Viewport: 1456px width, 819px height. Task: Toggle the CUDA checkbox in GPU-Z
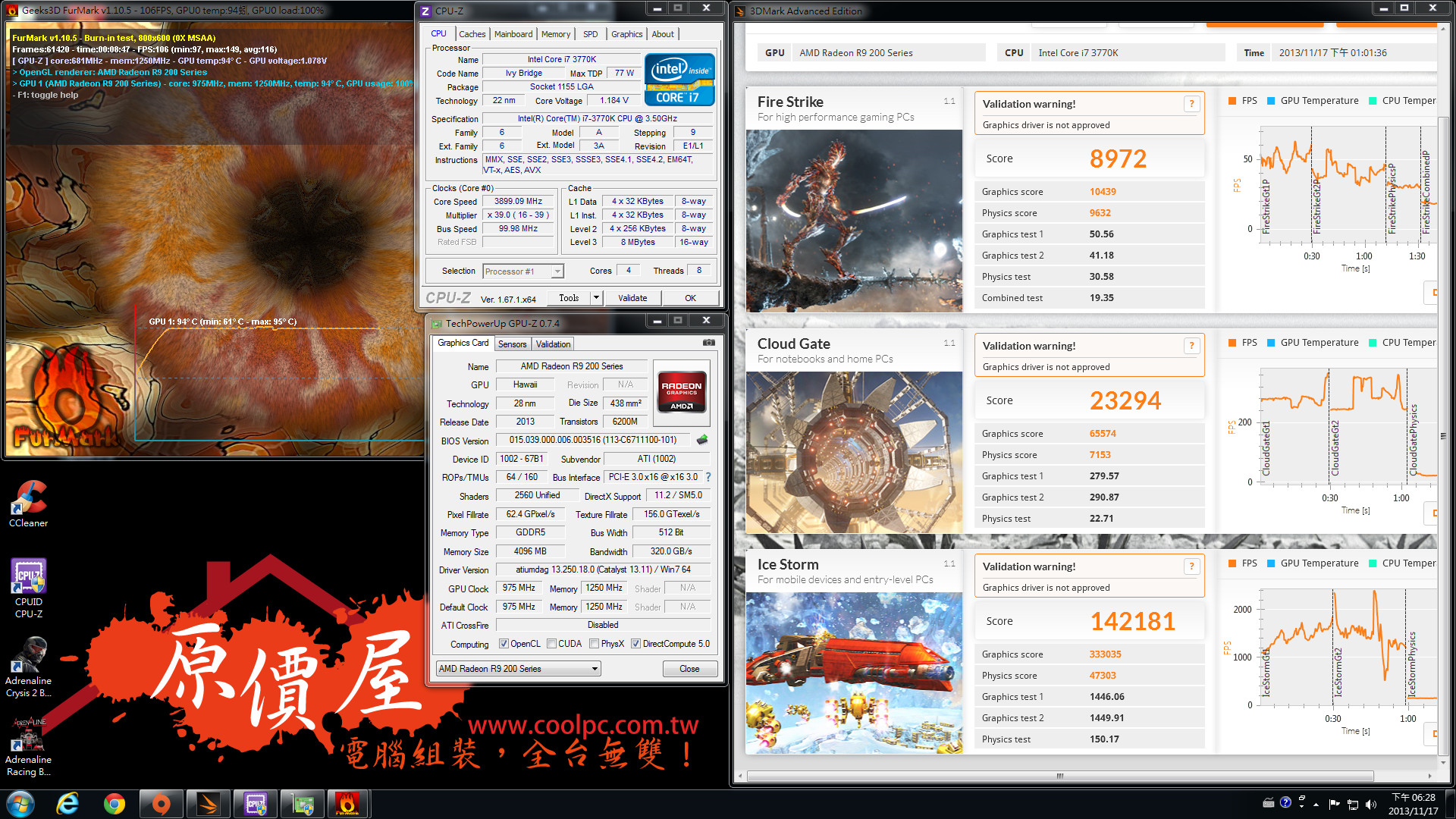551,644
